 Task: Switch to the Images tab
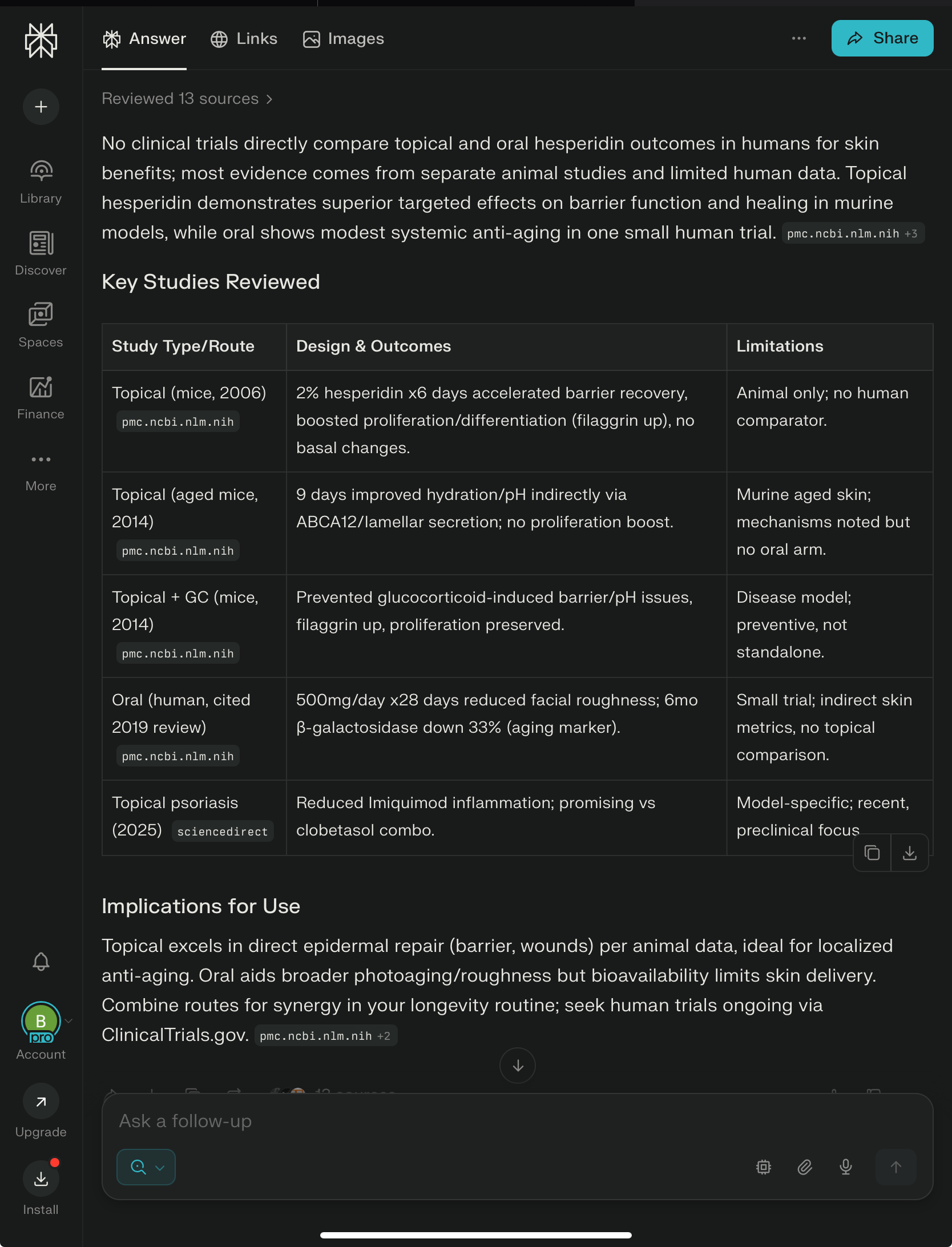pyautogui.click(x=344, y=39)
